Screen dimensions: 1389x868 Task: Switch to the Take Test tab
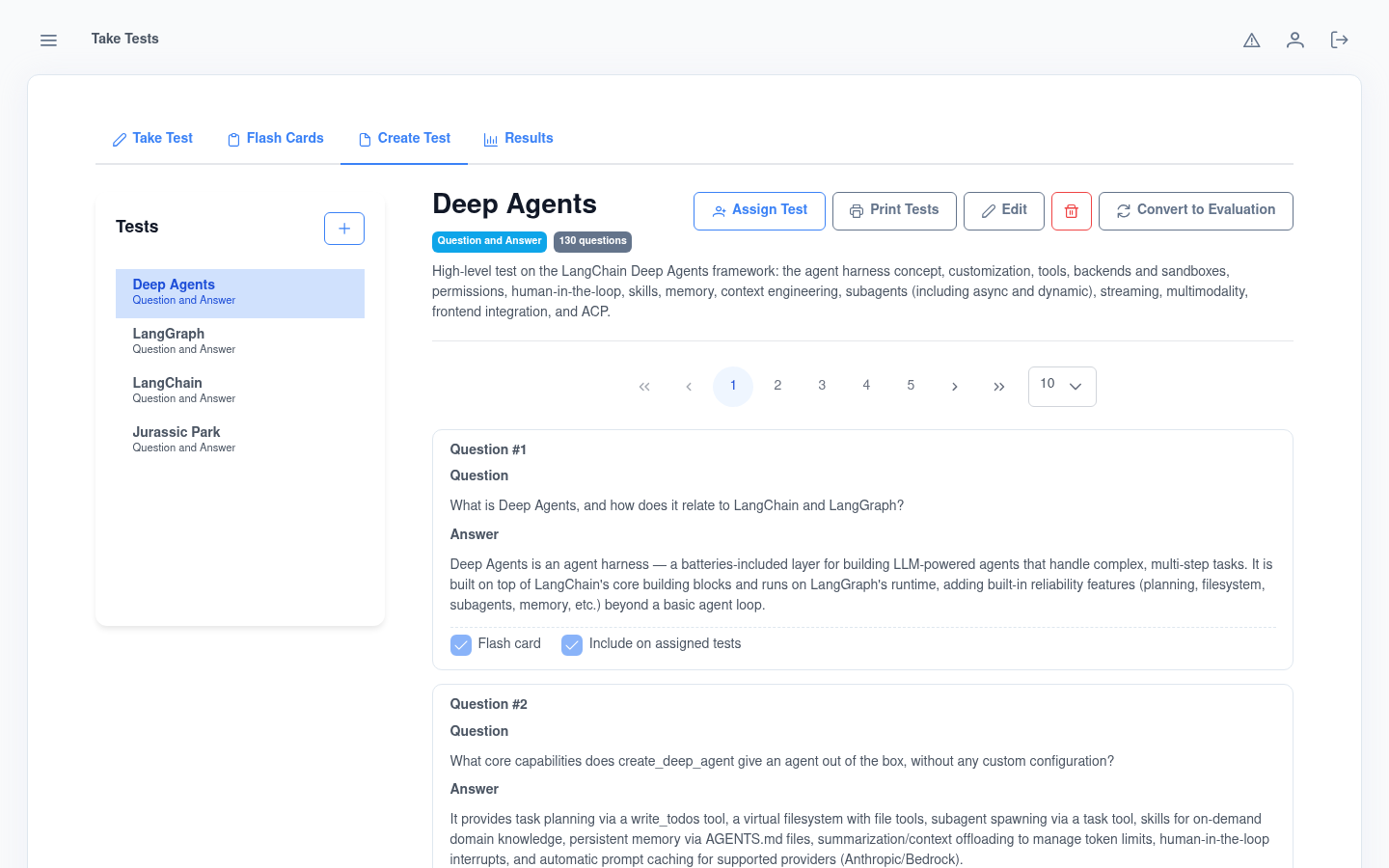[152, 139]
